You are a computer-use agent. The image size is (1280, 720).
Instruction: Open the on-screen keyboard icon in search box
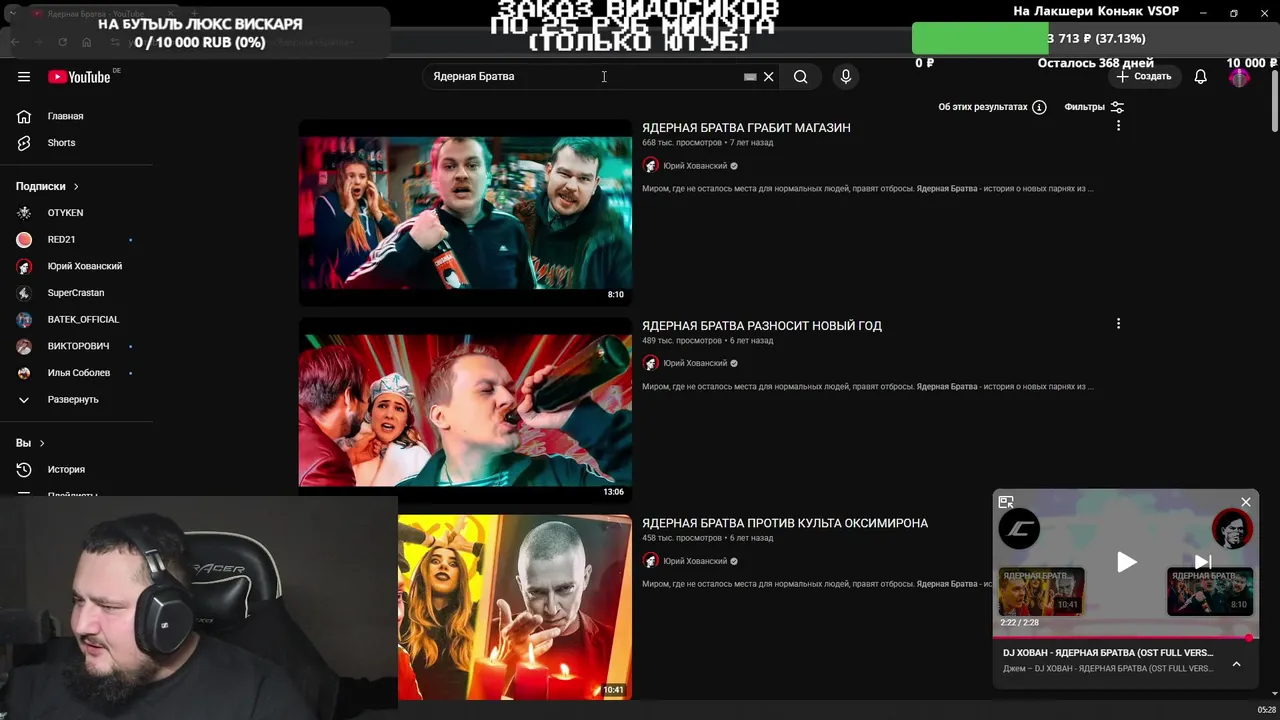pyautogui.click(x=750, y=77)
